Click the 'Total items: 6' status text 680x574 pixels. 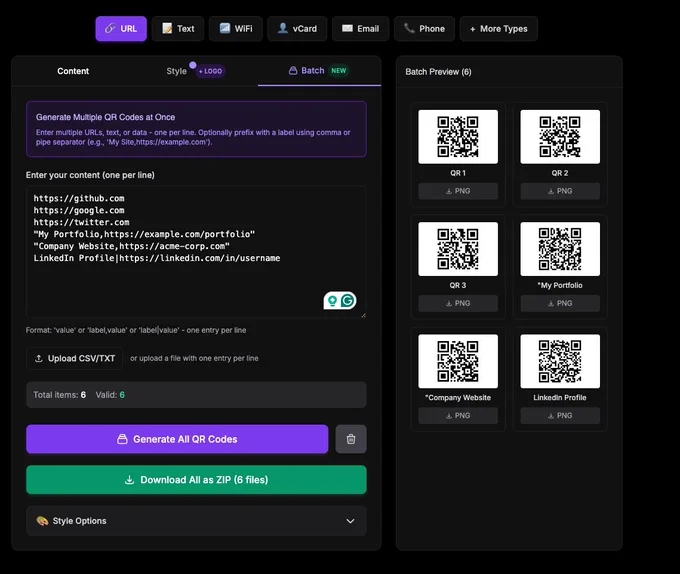click(59, 395)
